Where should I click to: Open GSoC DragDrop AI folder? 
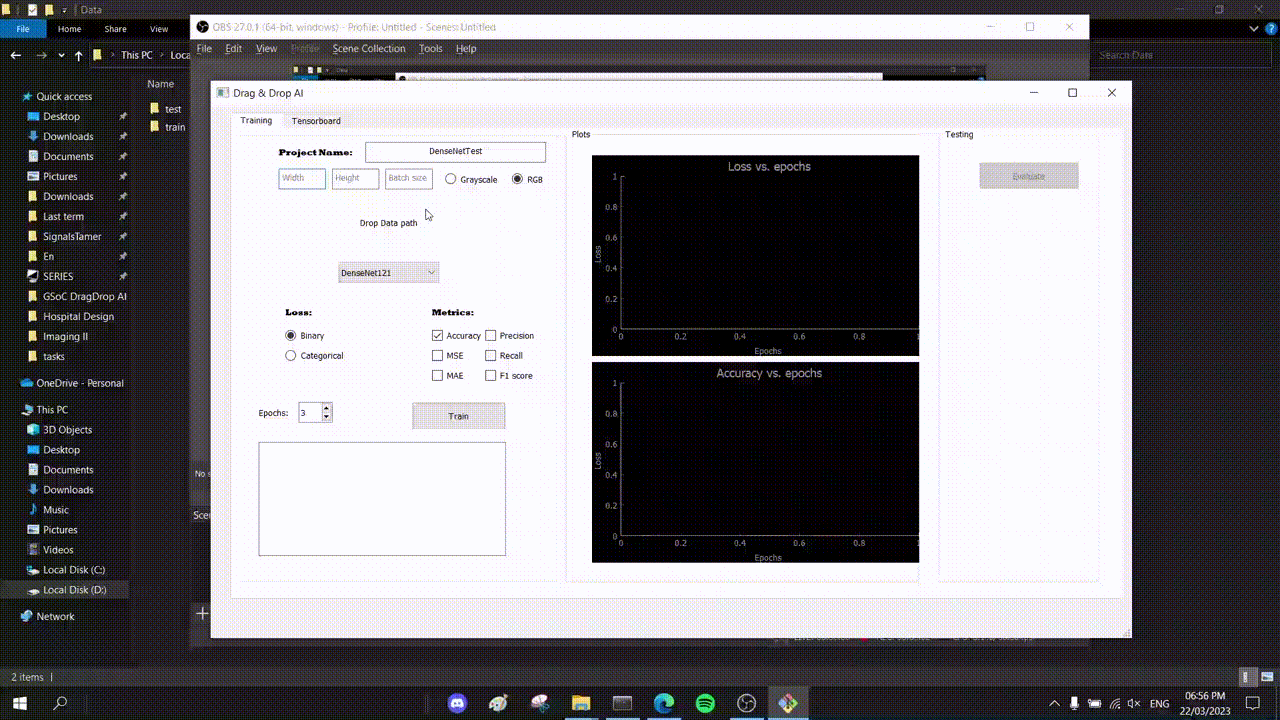tap(84, 296)
